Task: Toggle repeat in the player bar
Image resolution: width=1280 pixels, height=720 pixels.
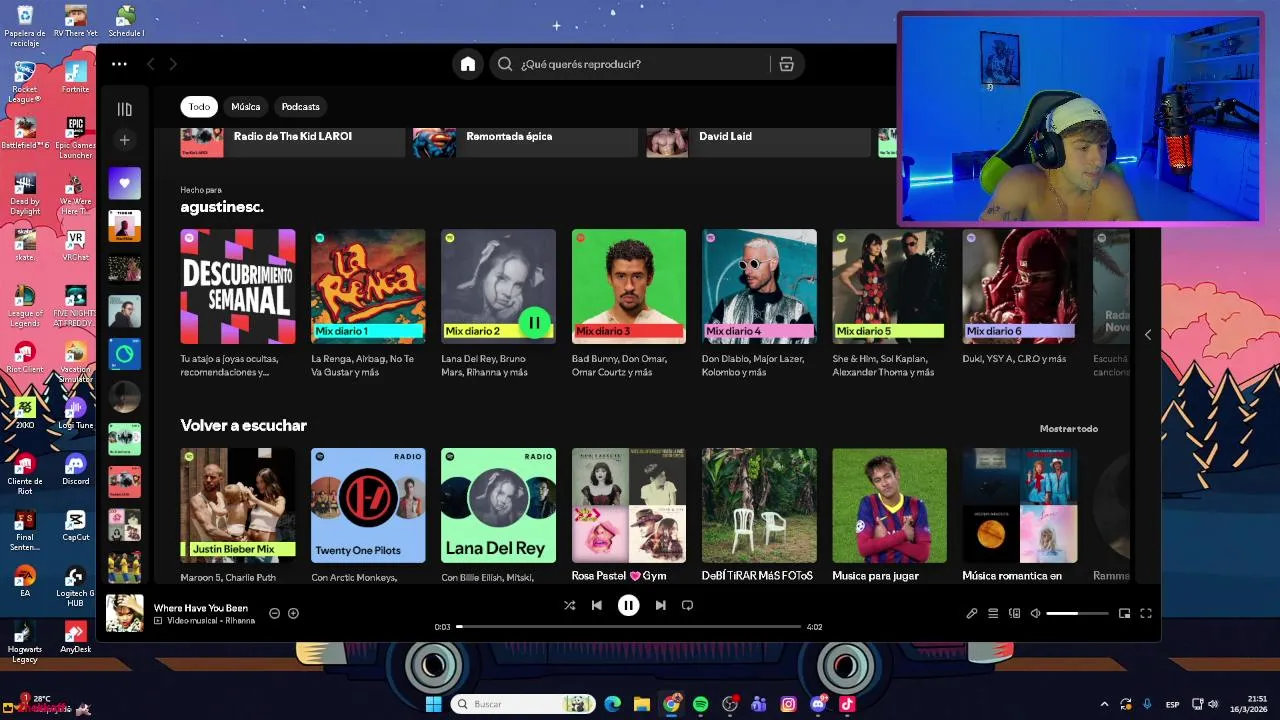Action: point(687,605)
